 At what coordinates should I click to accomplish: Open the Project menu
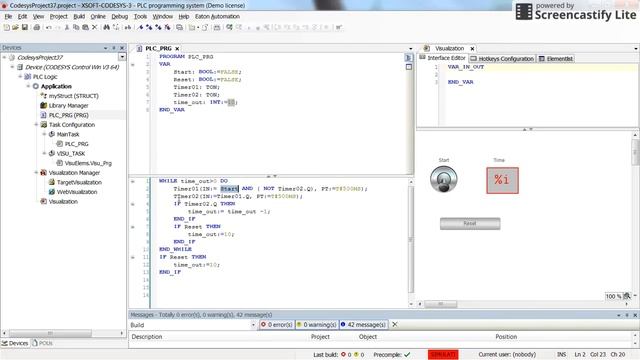click(x=58, y=16)
